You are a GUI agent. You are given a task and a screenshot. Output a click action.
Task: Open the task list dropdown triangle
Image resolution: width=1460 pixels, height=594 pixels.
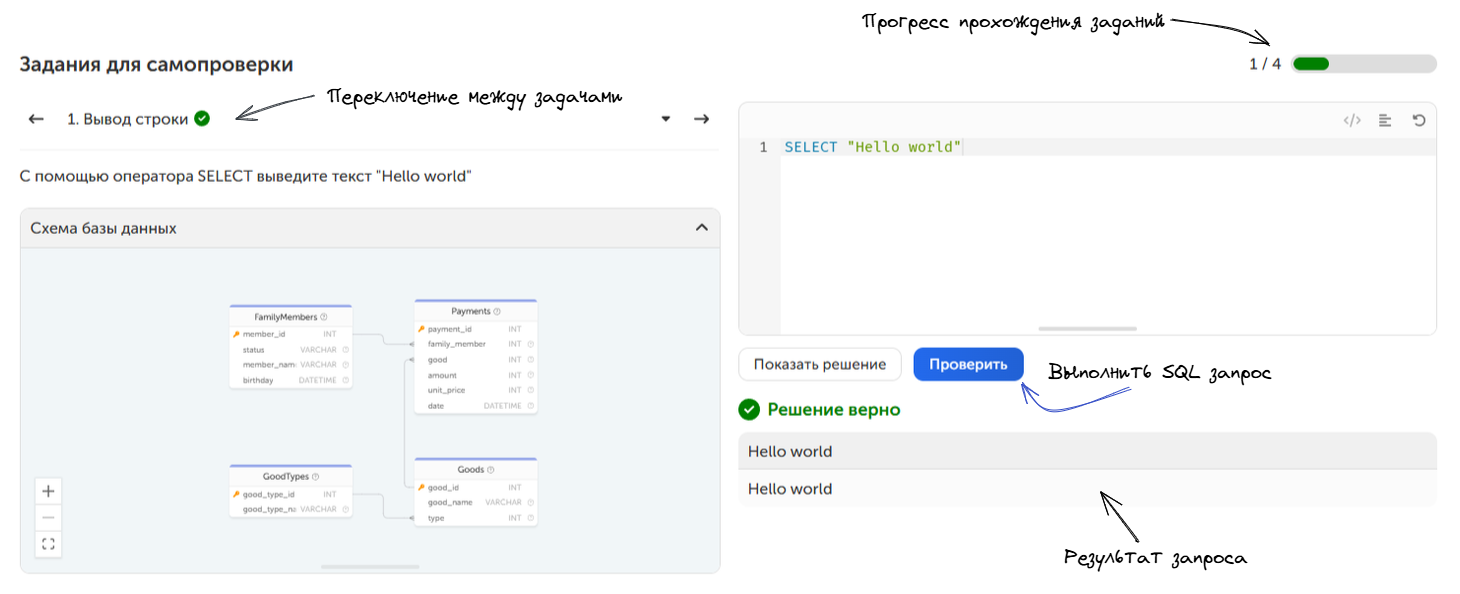click(x=666, y=119)
